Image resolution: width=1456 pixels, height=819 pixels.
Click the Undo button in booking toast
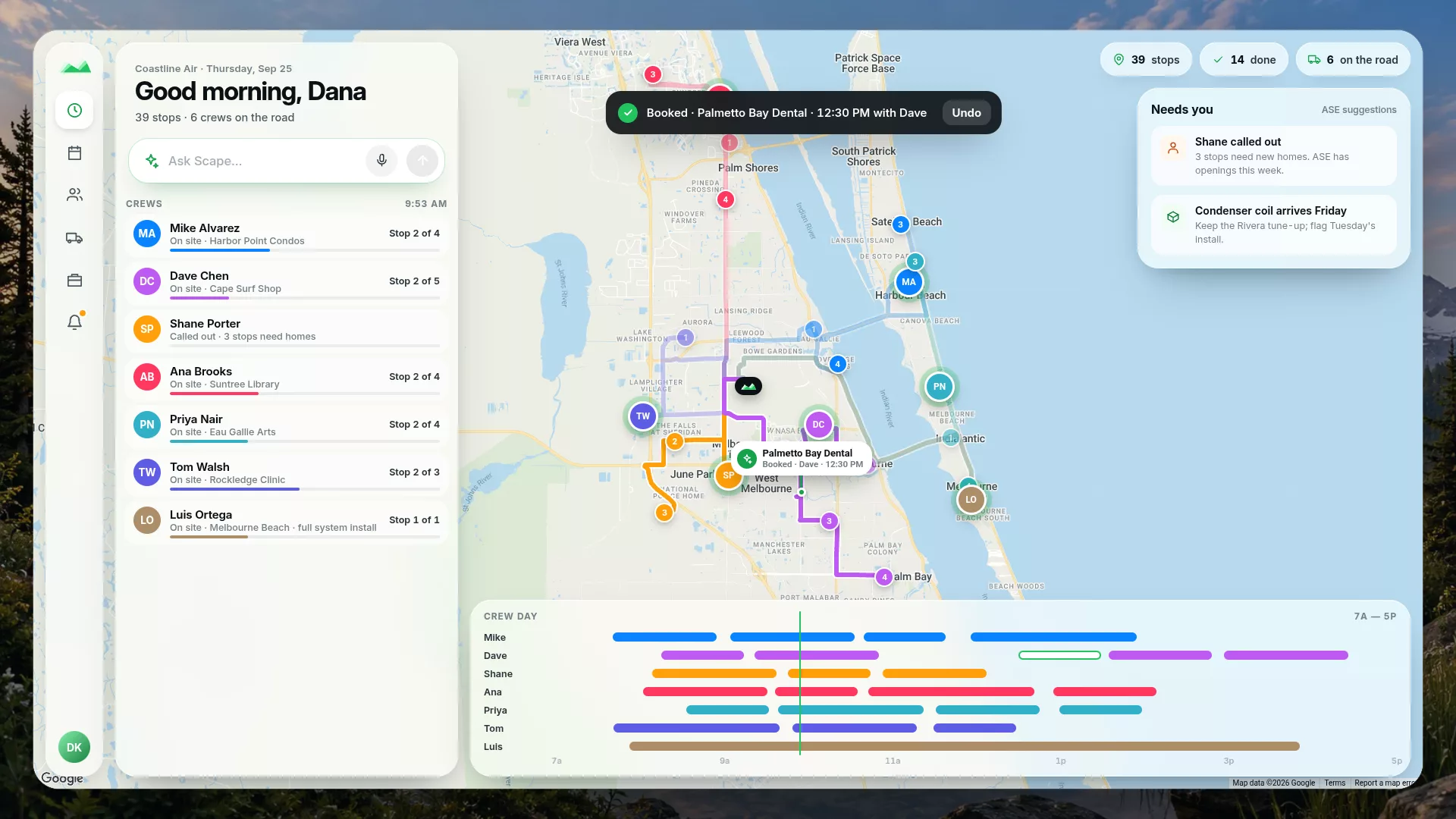pyautogui.click(x=966, y=113)
